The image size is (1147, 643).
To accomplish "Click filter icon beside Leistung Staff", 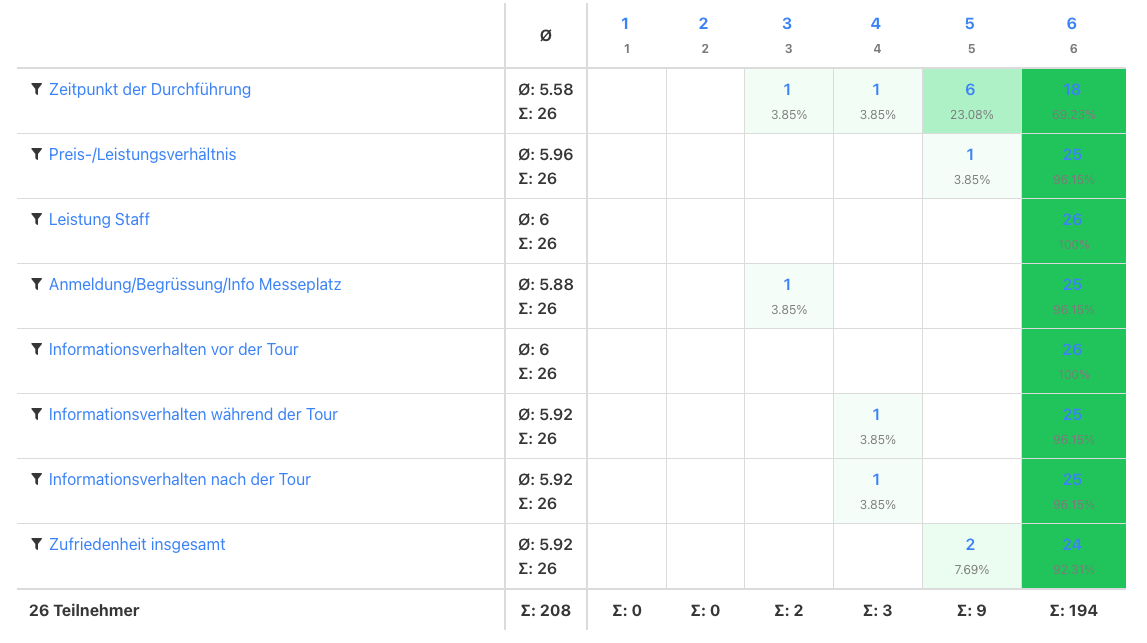I will tap(37, 220).
